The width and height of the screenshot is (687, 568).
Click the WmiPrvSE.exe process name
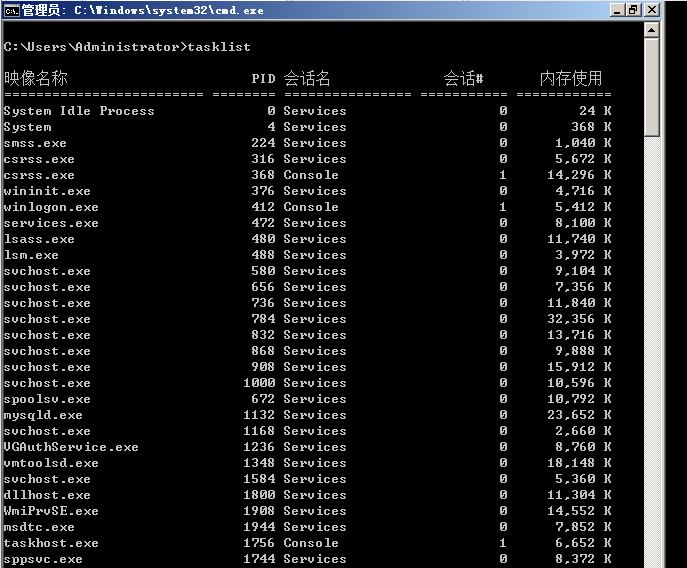pyautogui.click(x=51, y=511)
